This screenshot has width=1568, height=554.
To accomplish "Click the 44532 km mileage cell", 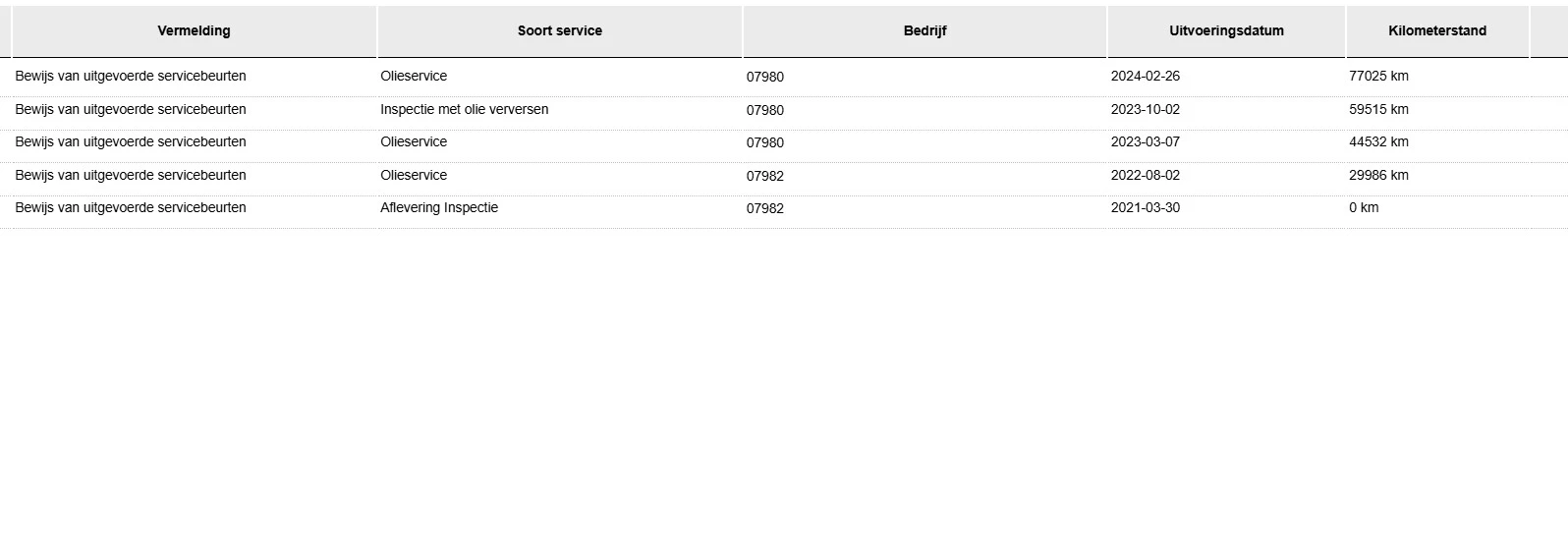I will pyautogui.click(x=1378, y=142).
